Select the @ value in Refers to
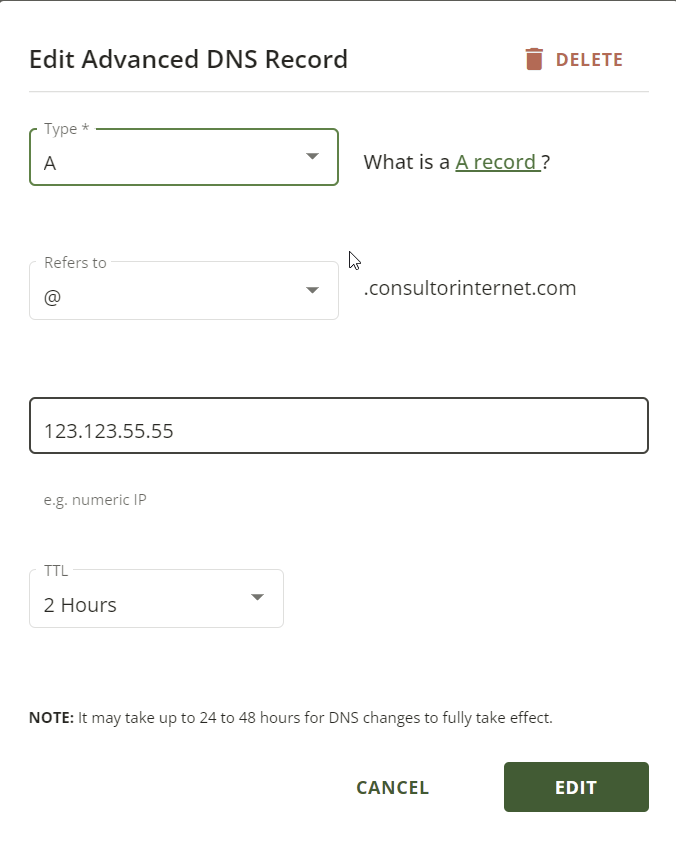The width and height of the screenshot is (676, 847). coord(52,297)
